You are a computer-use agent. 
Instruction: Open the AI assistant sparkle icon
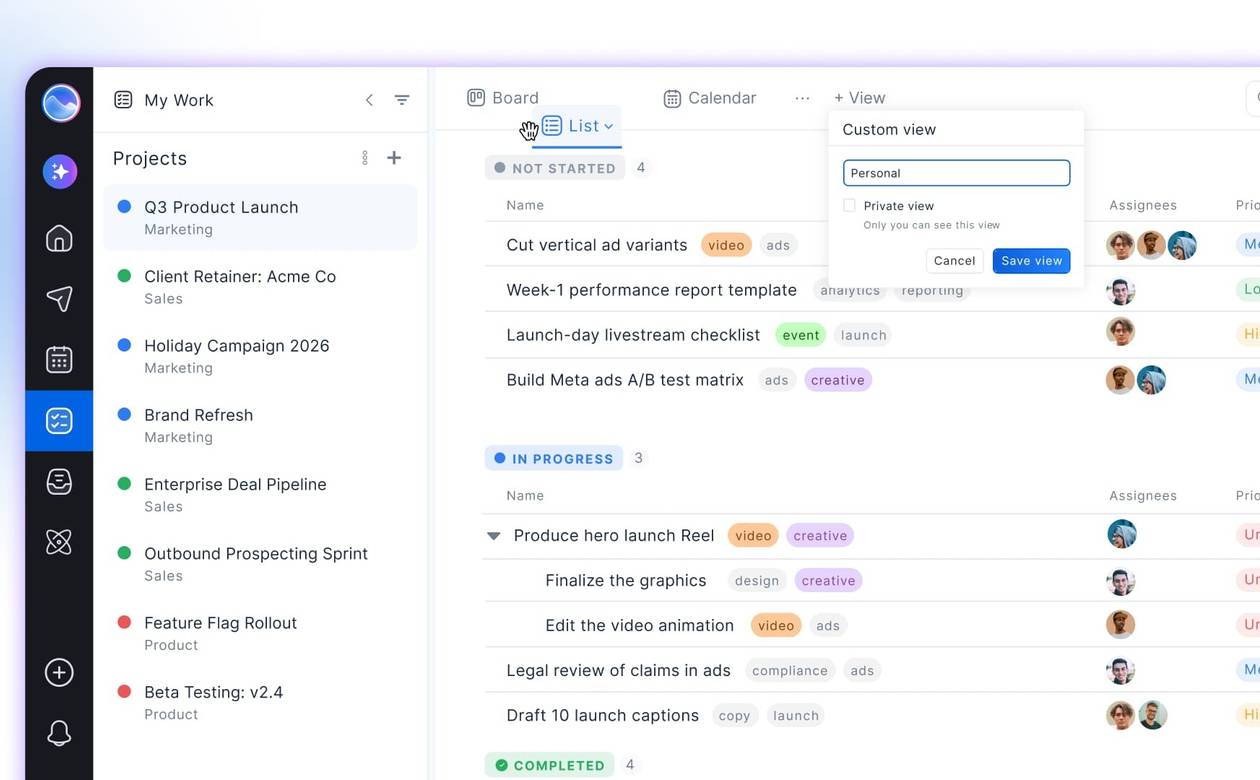(60, 171)
